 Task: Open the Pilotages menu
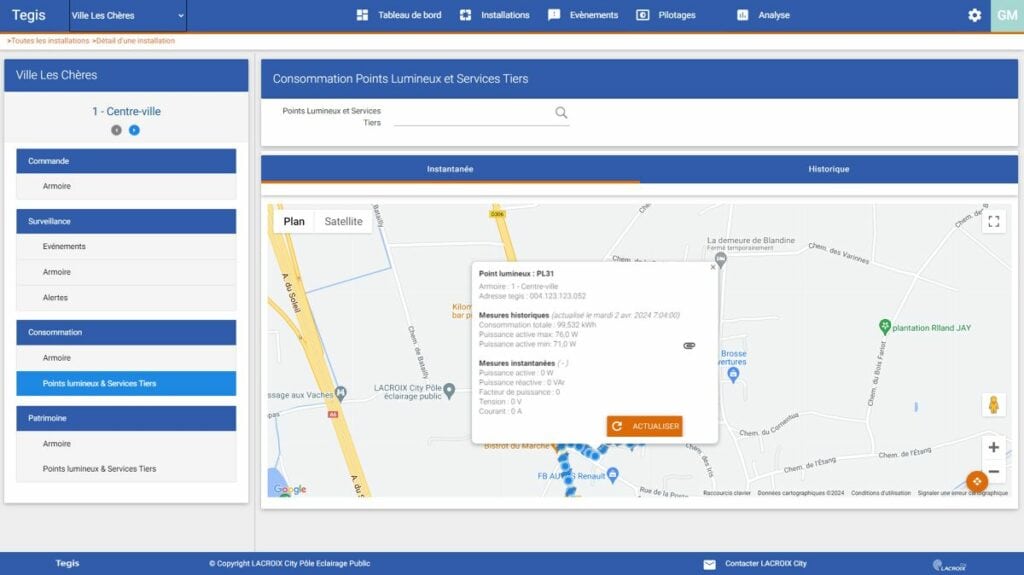pyautogui.click(x=677, y=15)
